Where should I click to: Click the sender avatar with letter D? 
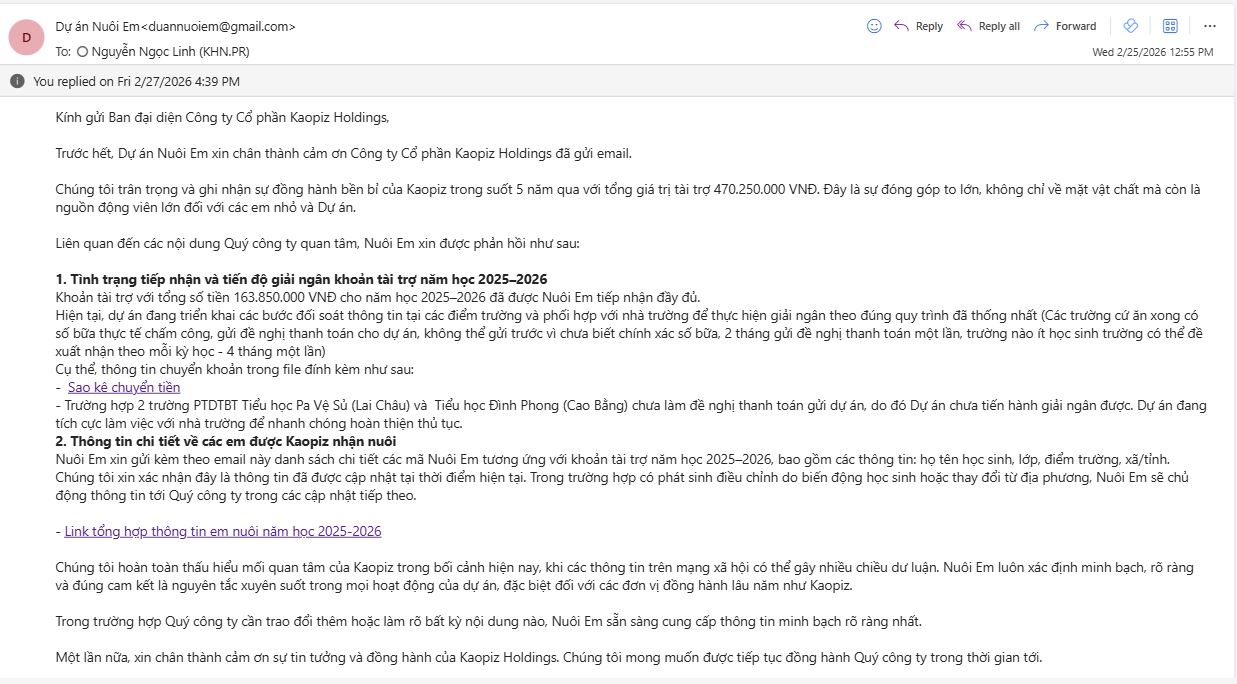[x=26, y=37]
